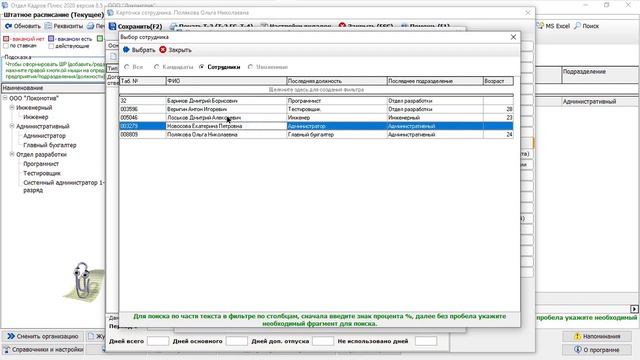
Task: Click the Сменить организацию button label
Action: tap(47, 336)
